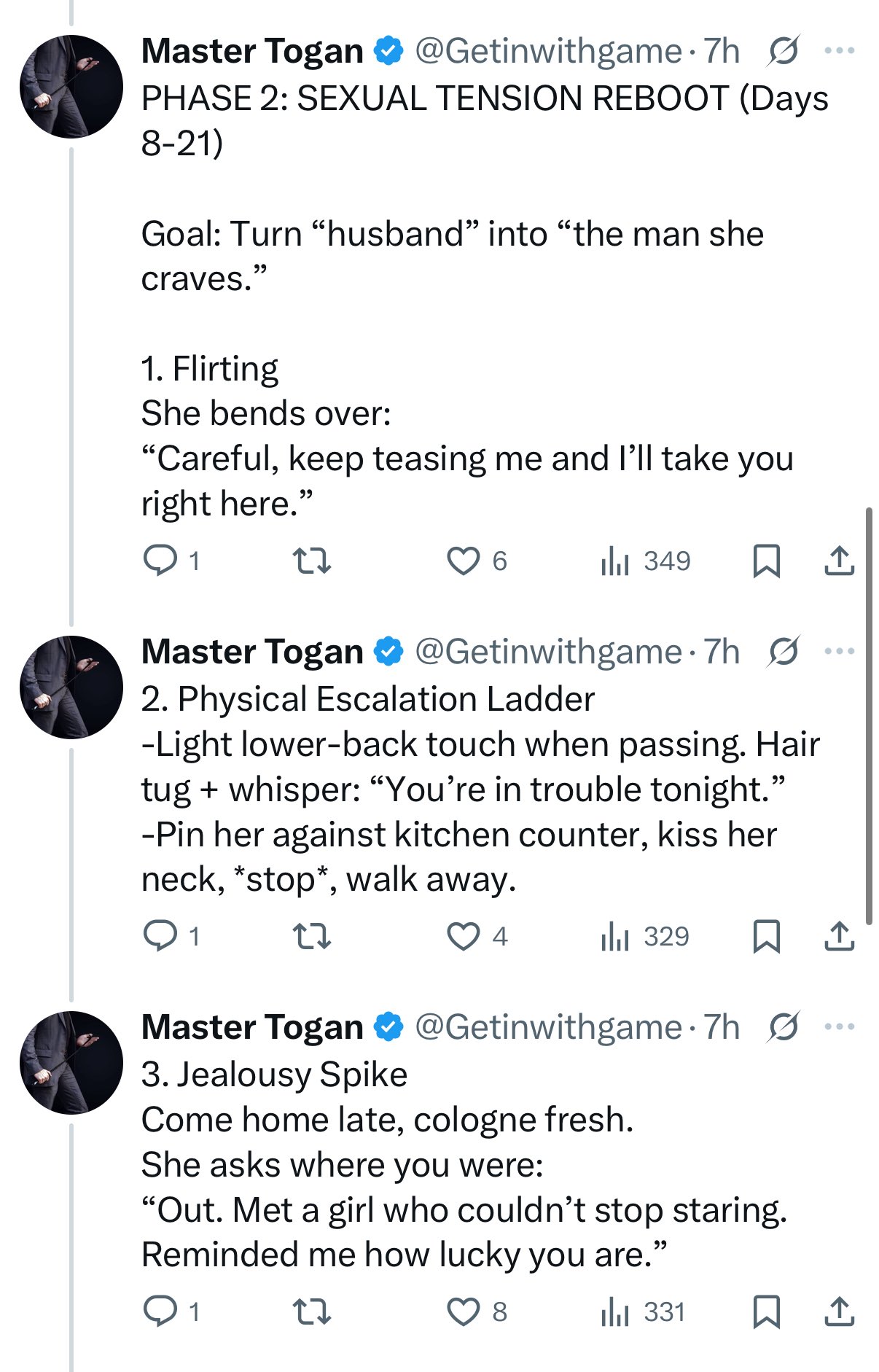This screenshot has width=879, height=1372.
Task: Like the Phase 2 Sexual Tension tweet
Action: (464, 561)
